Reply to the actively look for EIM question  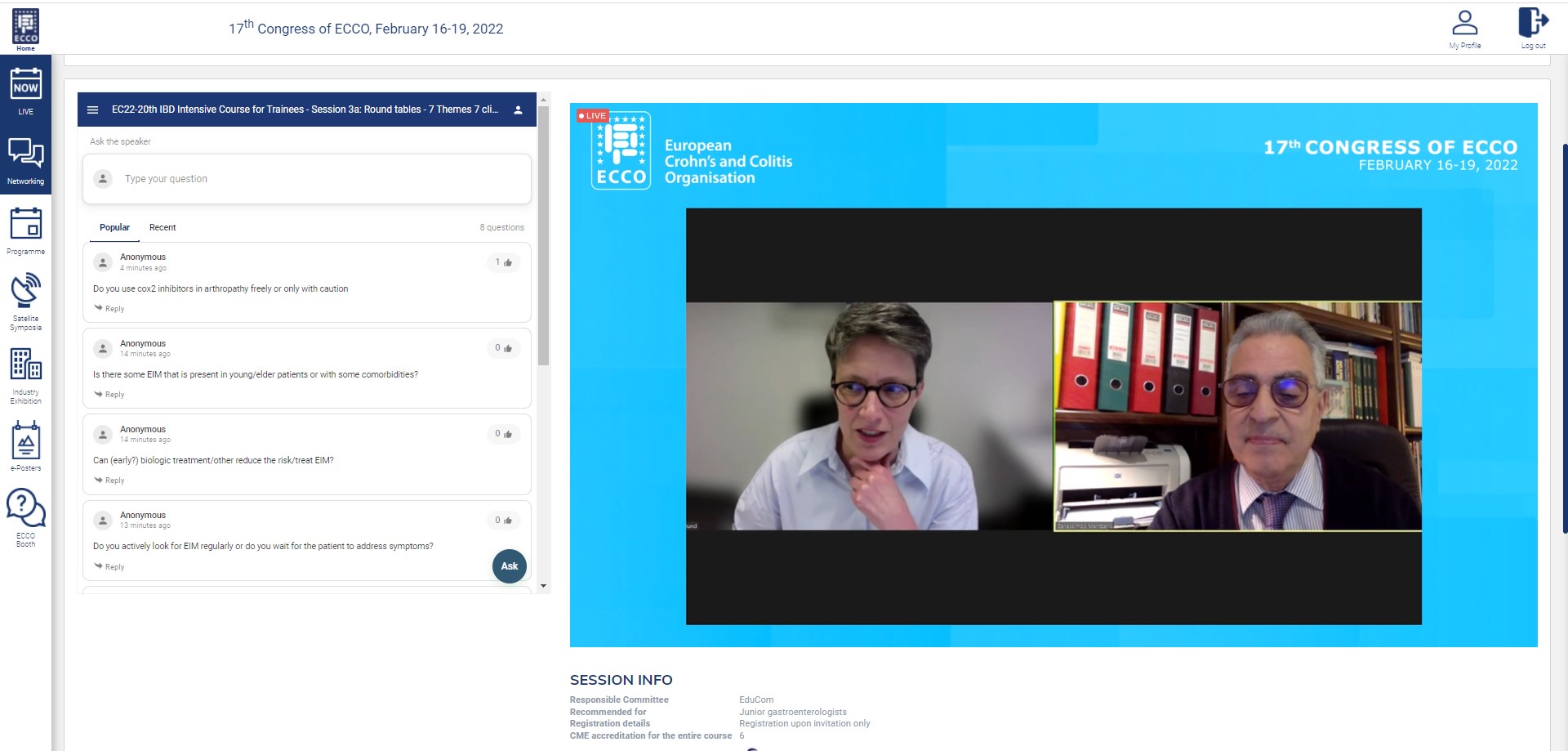coord(109,566)
